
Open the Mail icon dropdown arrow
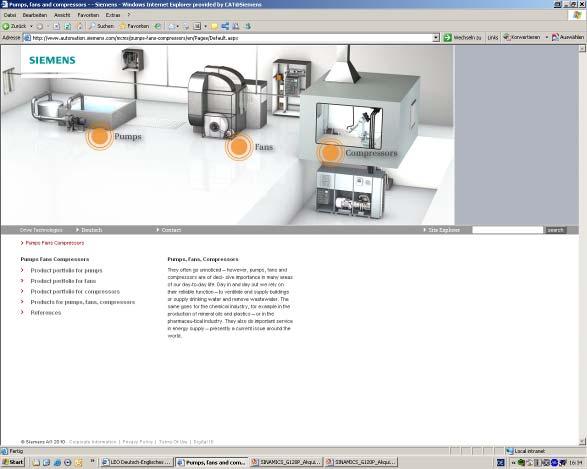(x=178, y=26)
